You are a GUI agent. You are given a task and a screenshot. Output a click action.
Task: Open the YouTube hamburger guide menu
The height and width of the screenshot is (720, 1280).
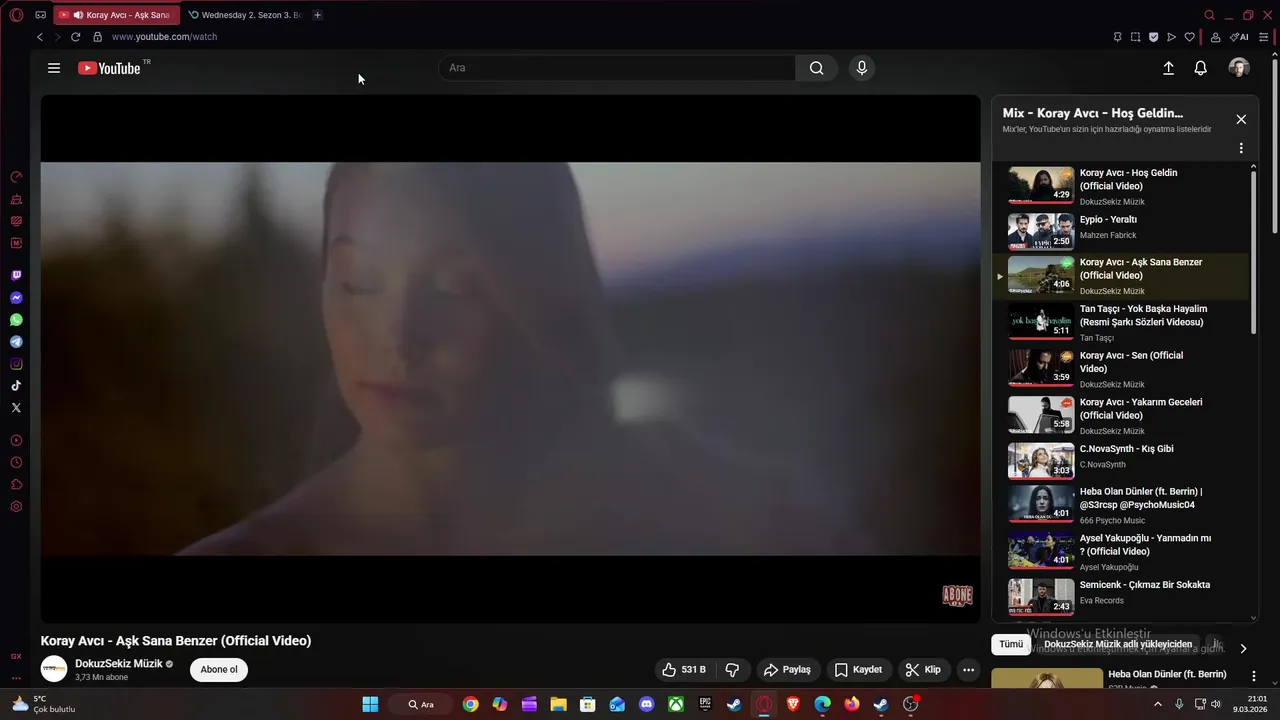(x=54, y=68)
